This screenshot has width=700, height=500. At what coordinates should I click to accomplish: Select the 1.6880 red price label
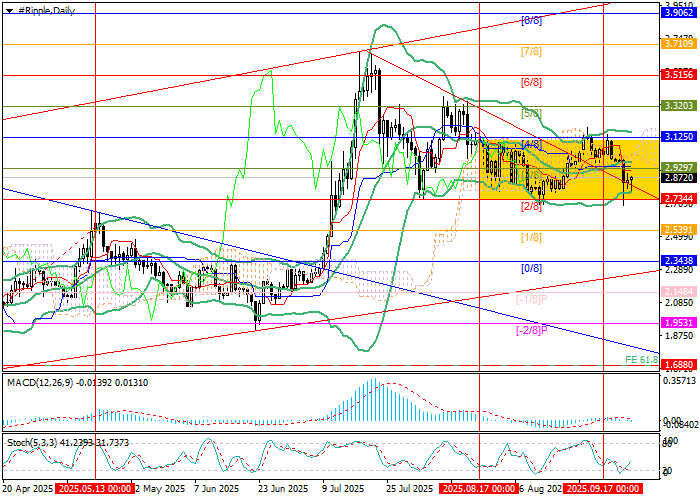point(679,365)
